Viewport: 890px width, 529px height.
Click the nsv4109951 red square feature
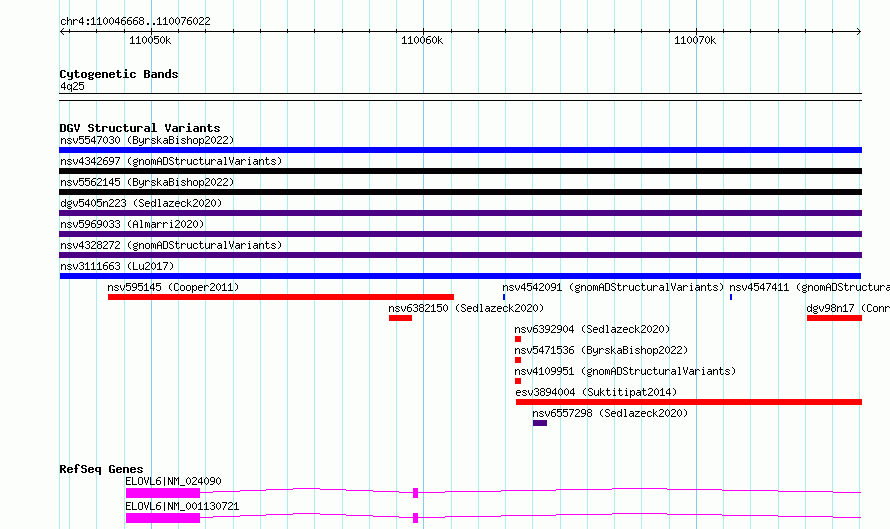point(518,381)
